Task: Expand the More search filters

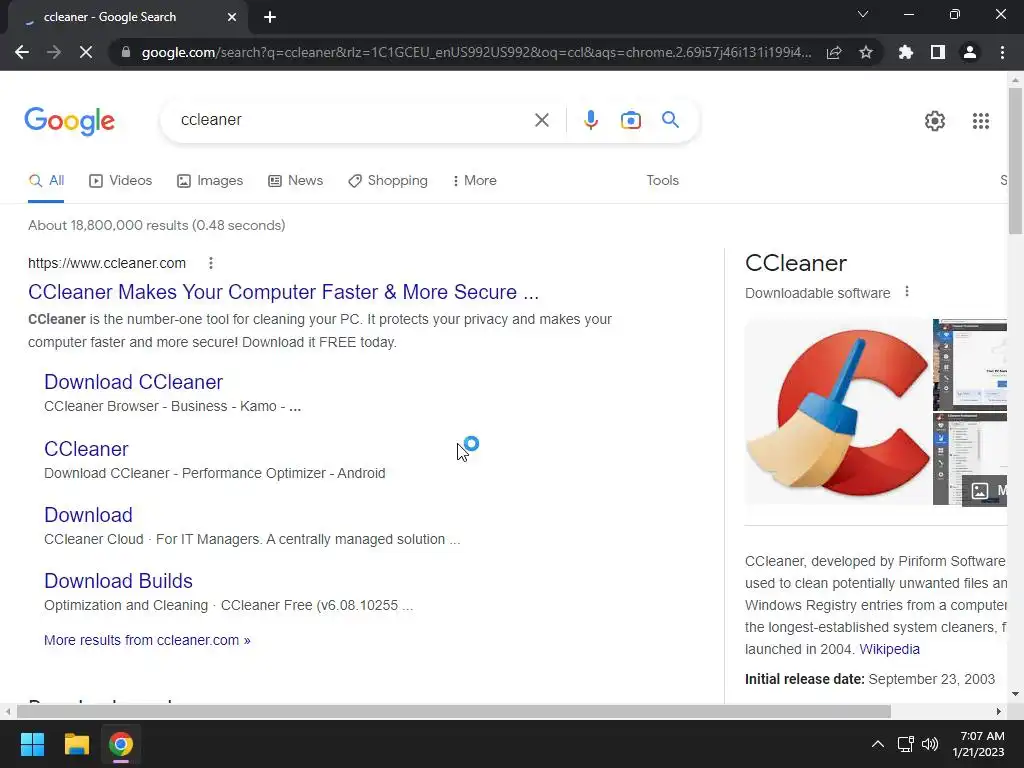Action: (x=475, y=180)
